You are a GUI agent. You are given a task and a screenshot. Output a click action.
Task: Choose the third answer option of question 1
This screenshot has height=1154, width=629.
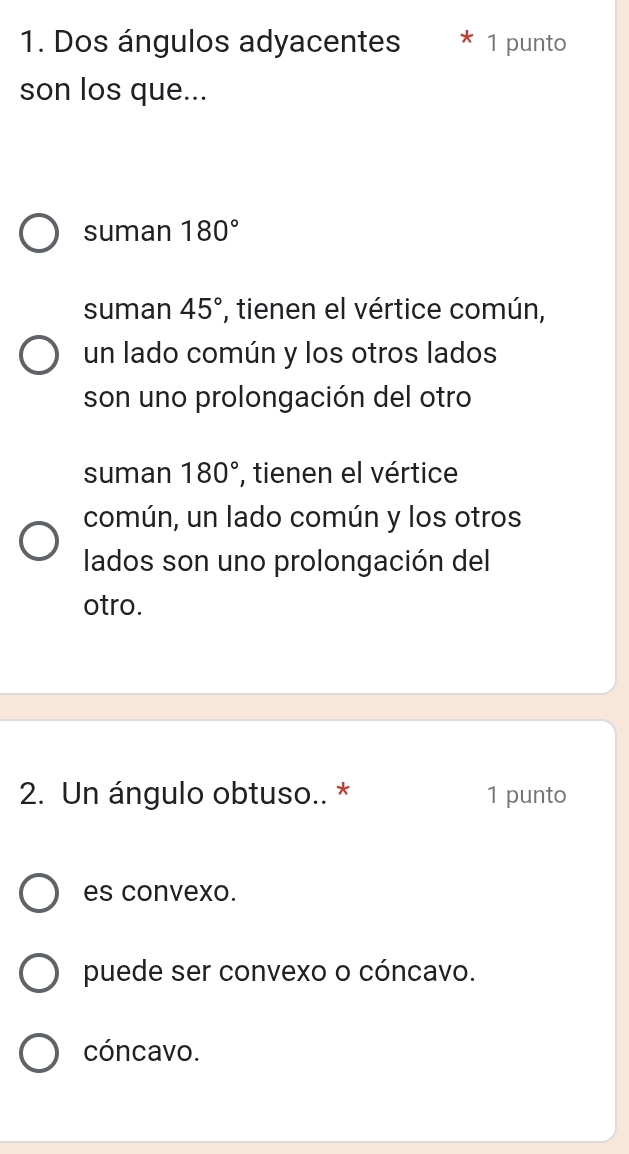click(37, 539)
